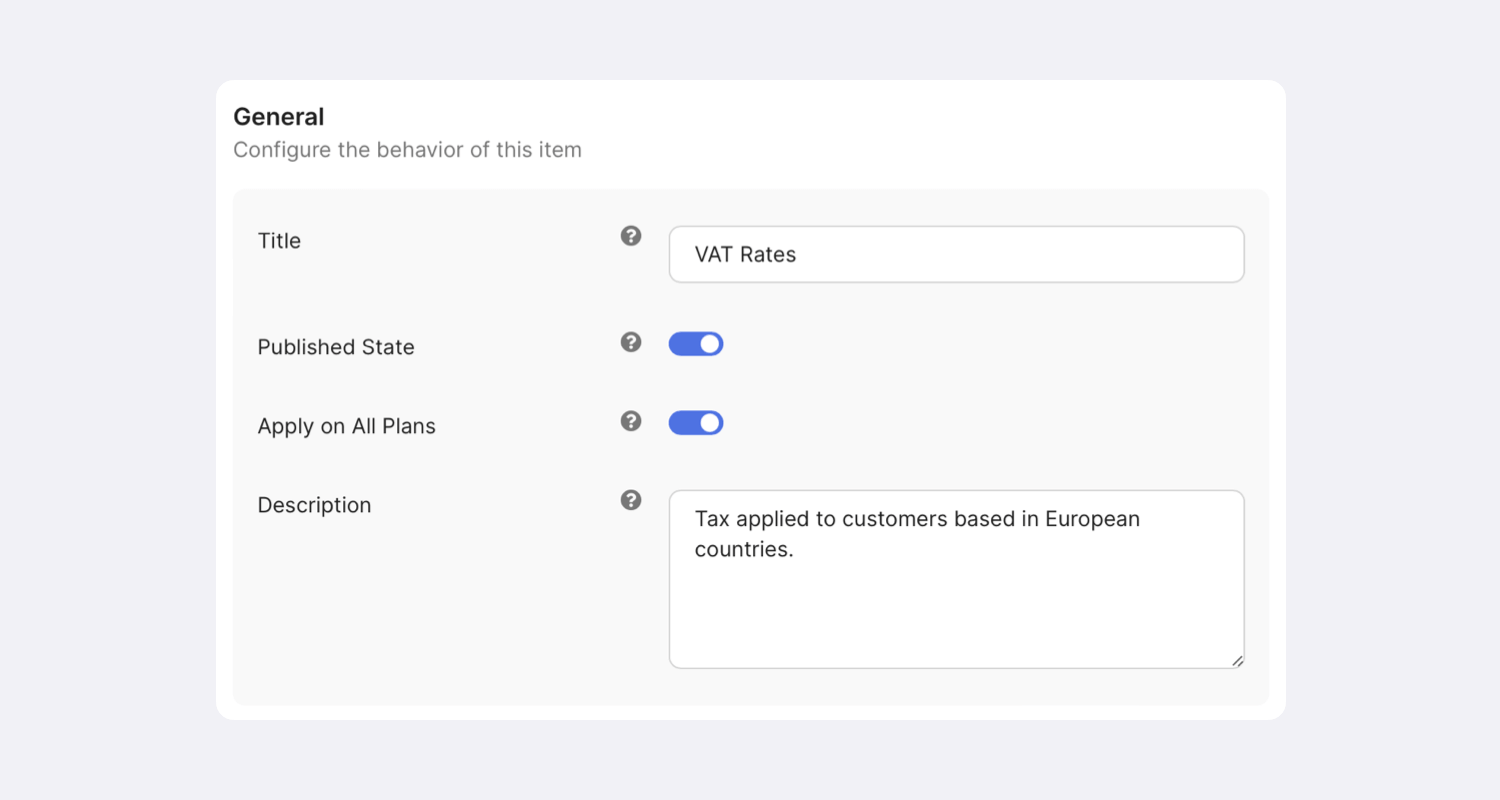Place cursor after "countries." in the description
Screen dimensions: 1500x800
pyautogui.click(x=794, y=550)
